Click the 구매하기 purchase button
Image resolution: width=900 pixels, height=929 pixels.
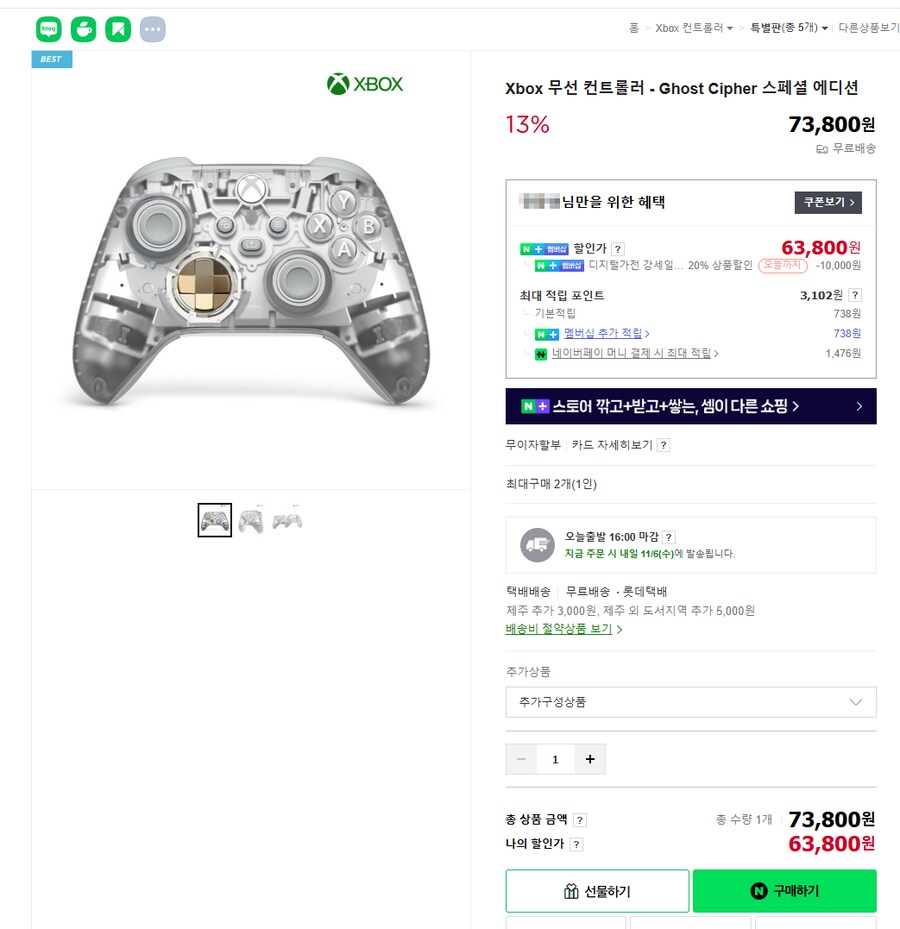coord(784,891)
